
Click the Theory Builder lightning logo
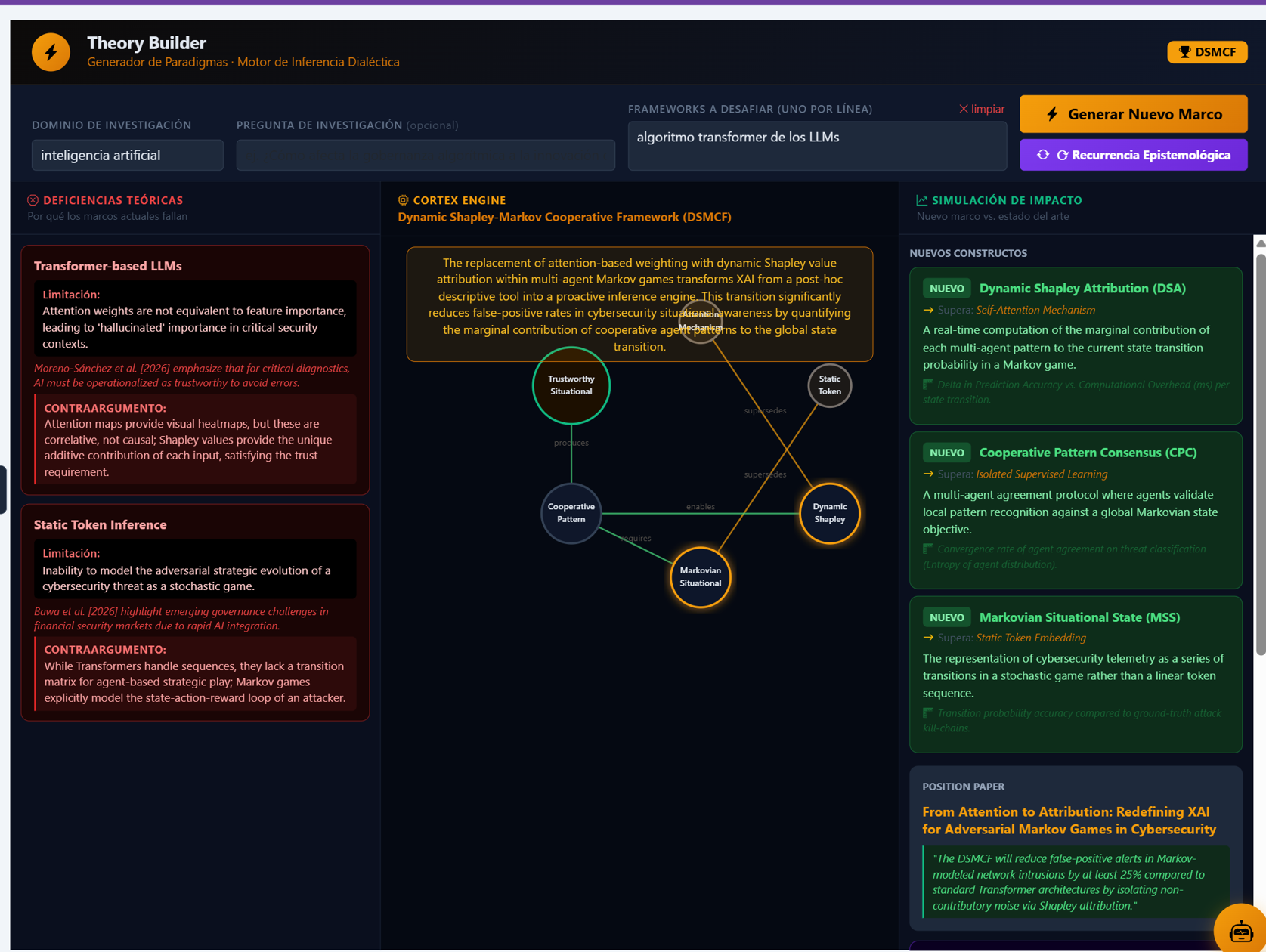51,52
